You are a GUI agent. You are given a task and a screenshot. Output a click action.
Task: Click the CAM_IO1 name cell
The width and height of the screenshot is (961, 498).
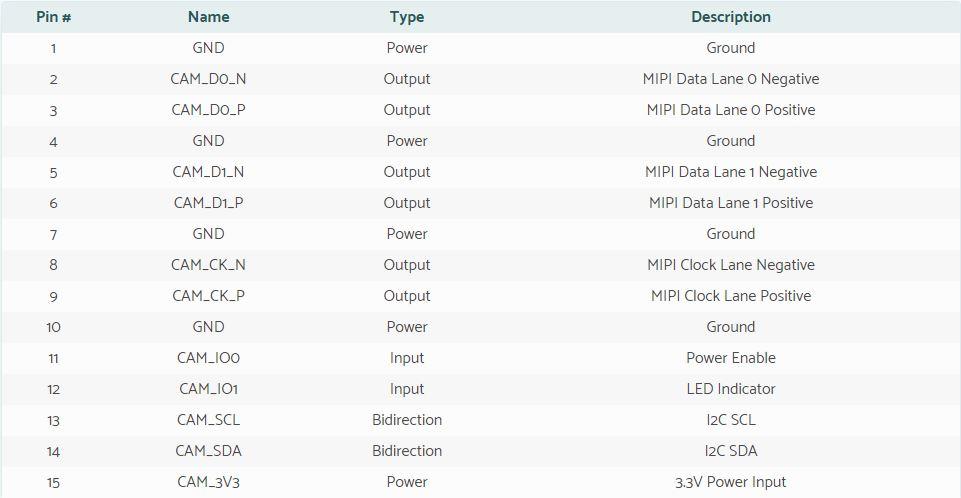point(208,389)
